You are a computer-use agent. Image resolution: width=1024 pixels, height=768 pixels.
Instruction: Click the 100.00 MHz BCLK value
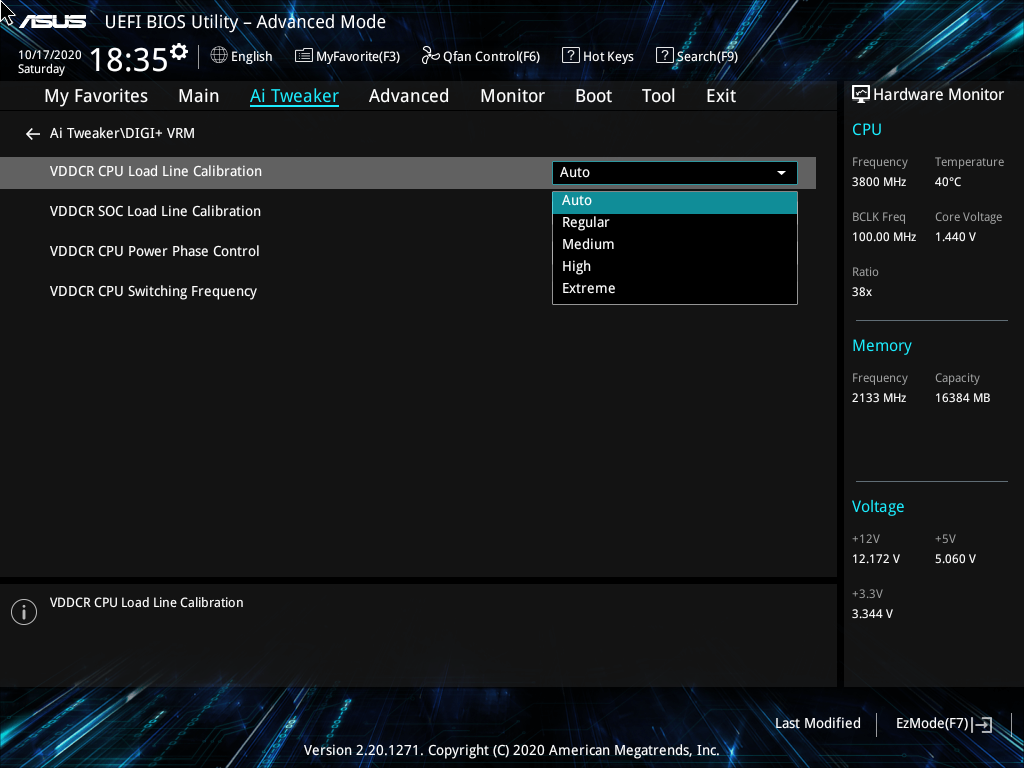coord(884,237)
